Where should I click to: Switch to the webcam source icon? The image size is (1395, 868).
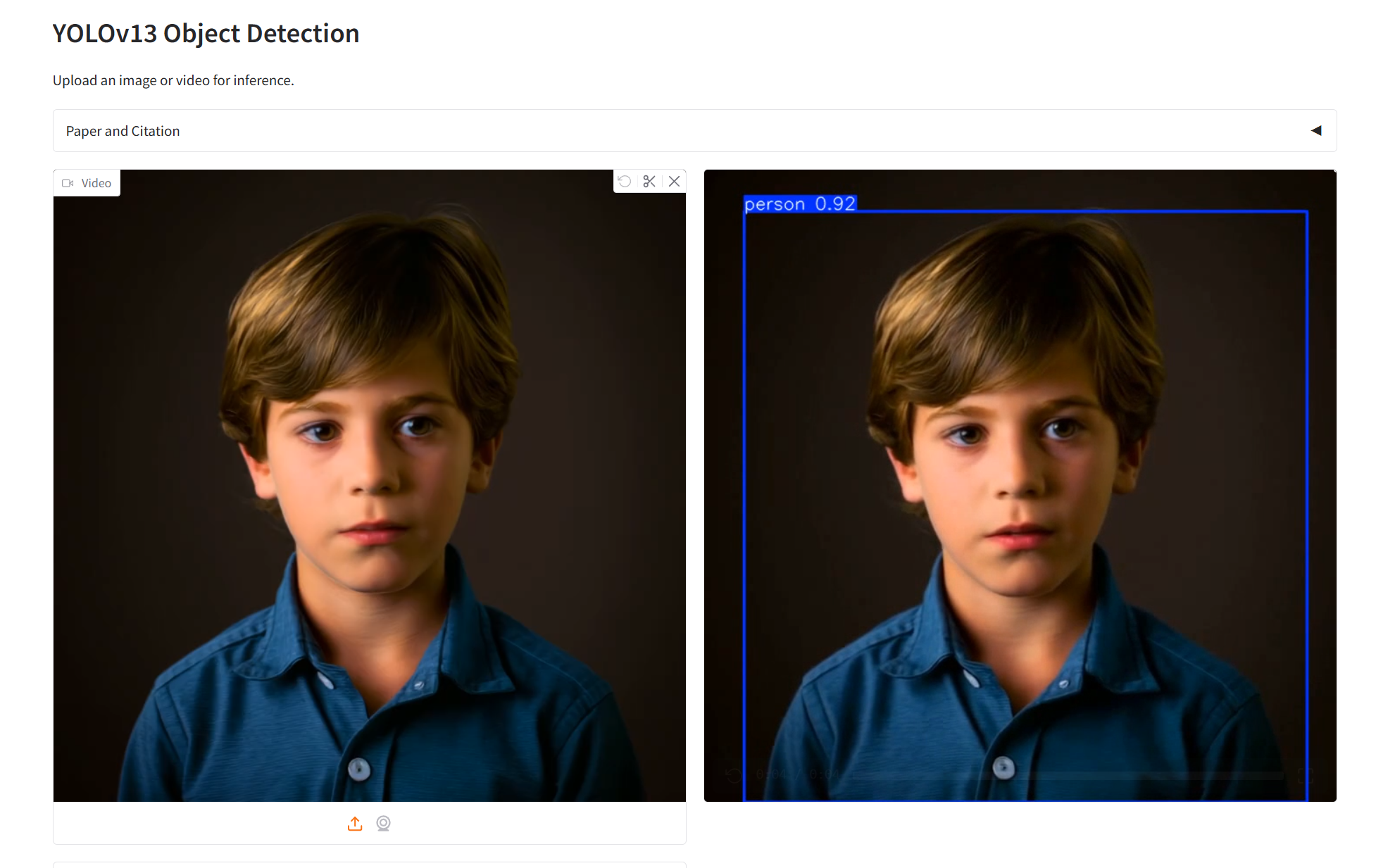[383, 824]
